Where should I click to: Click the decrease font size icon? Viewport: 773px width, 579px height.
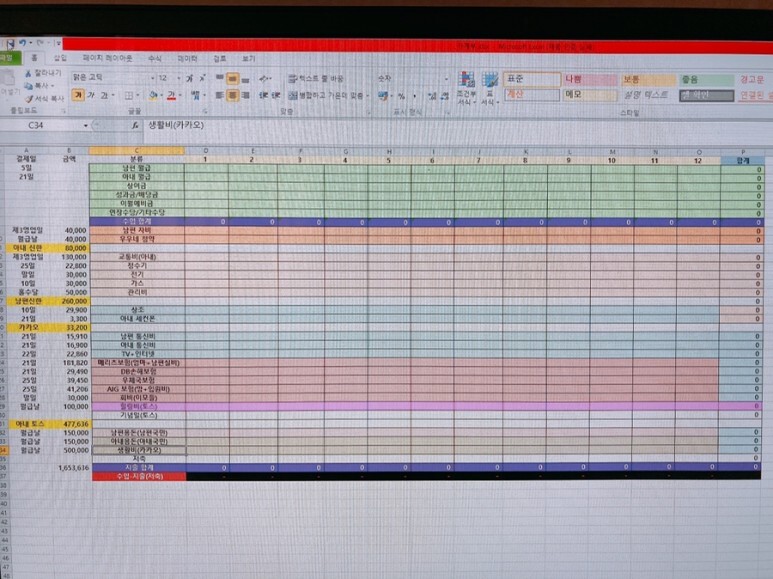pos(203,78)
